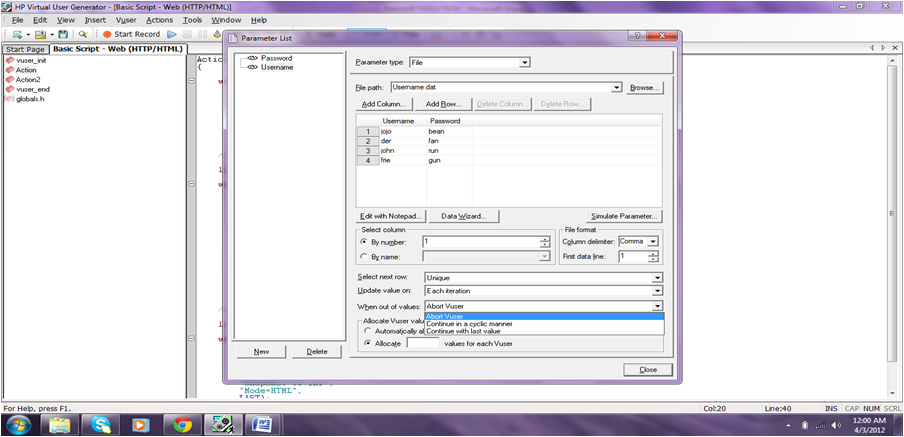Click the By number column stepper
Screen dimensions: 904x437
(x=544, y=242)
